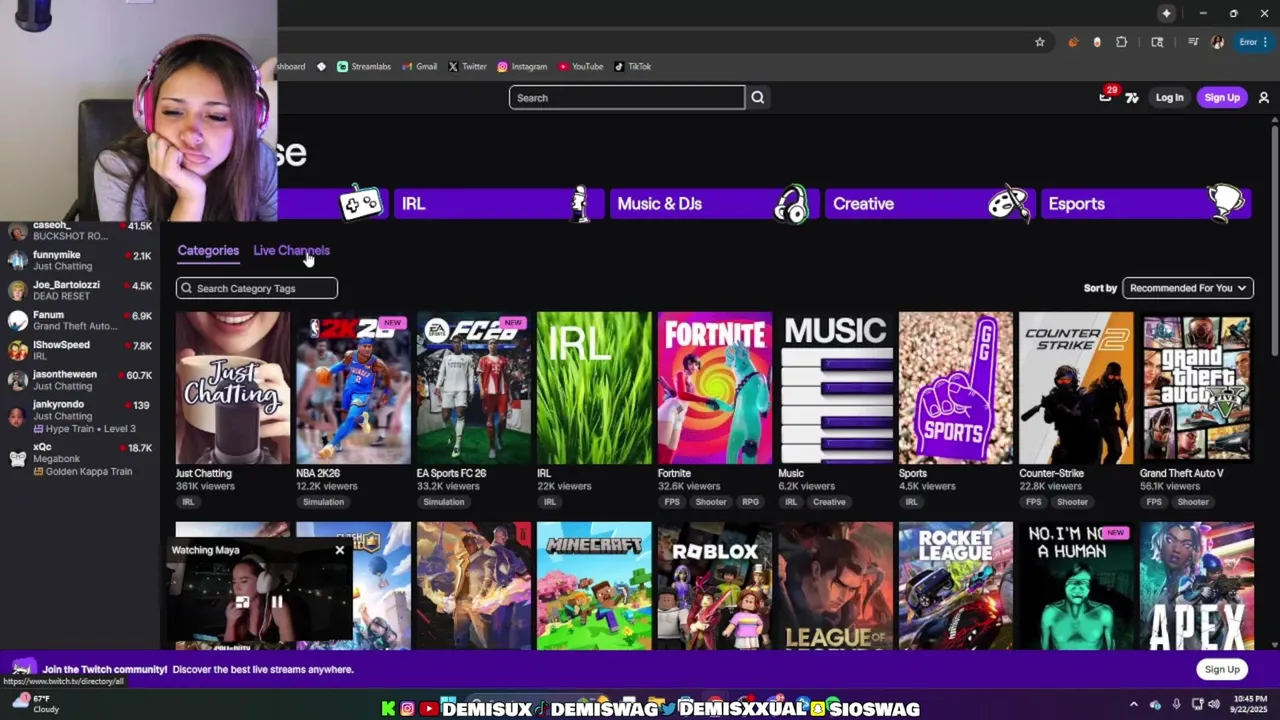Open the NBA 2K26 category thumbnail

tap(353, 388)
